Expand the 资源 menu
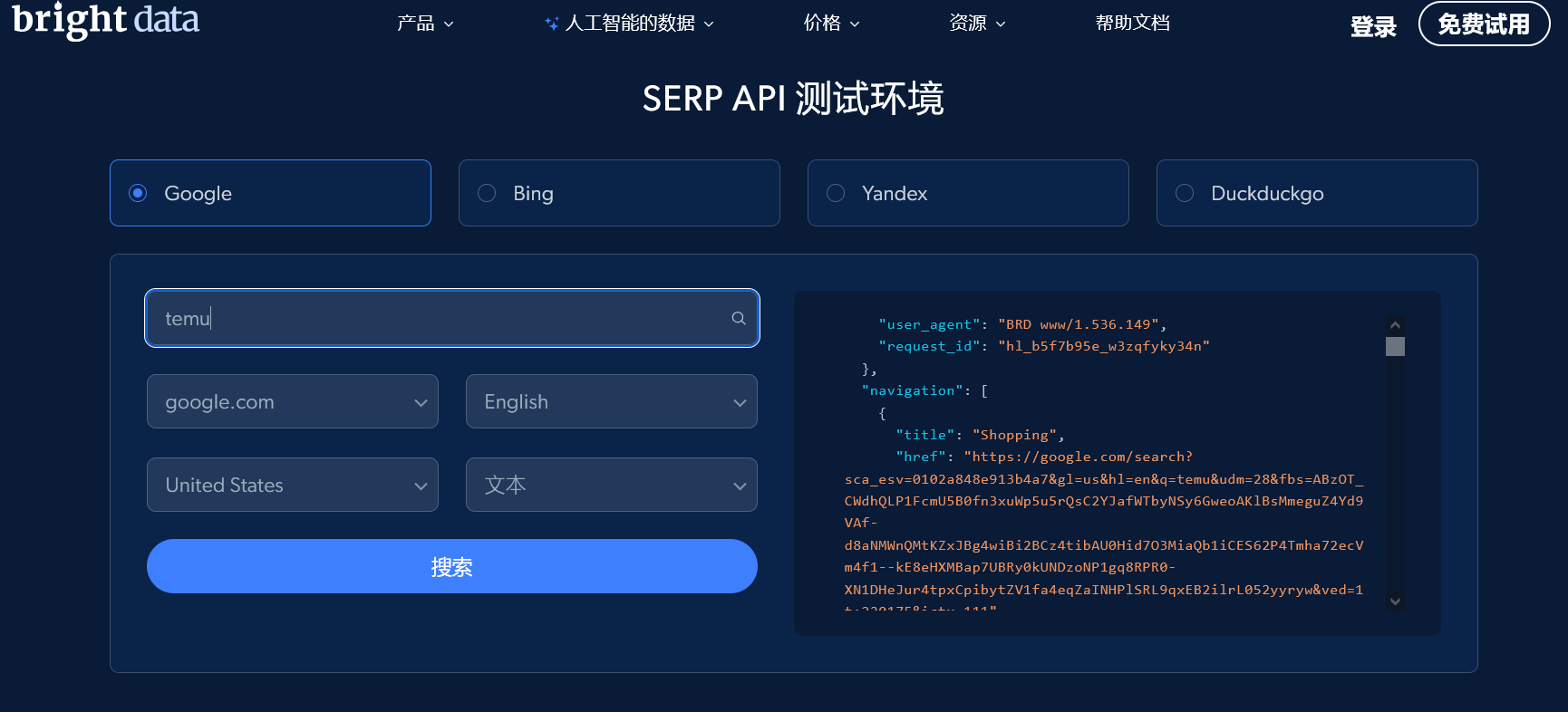The width and height of the screenshot is (1568, 712). click(977, 24)
